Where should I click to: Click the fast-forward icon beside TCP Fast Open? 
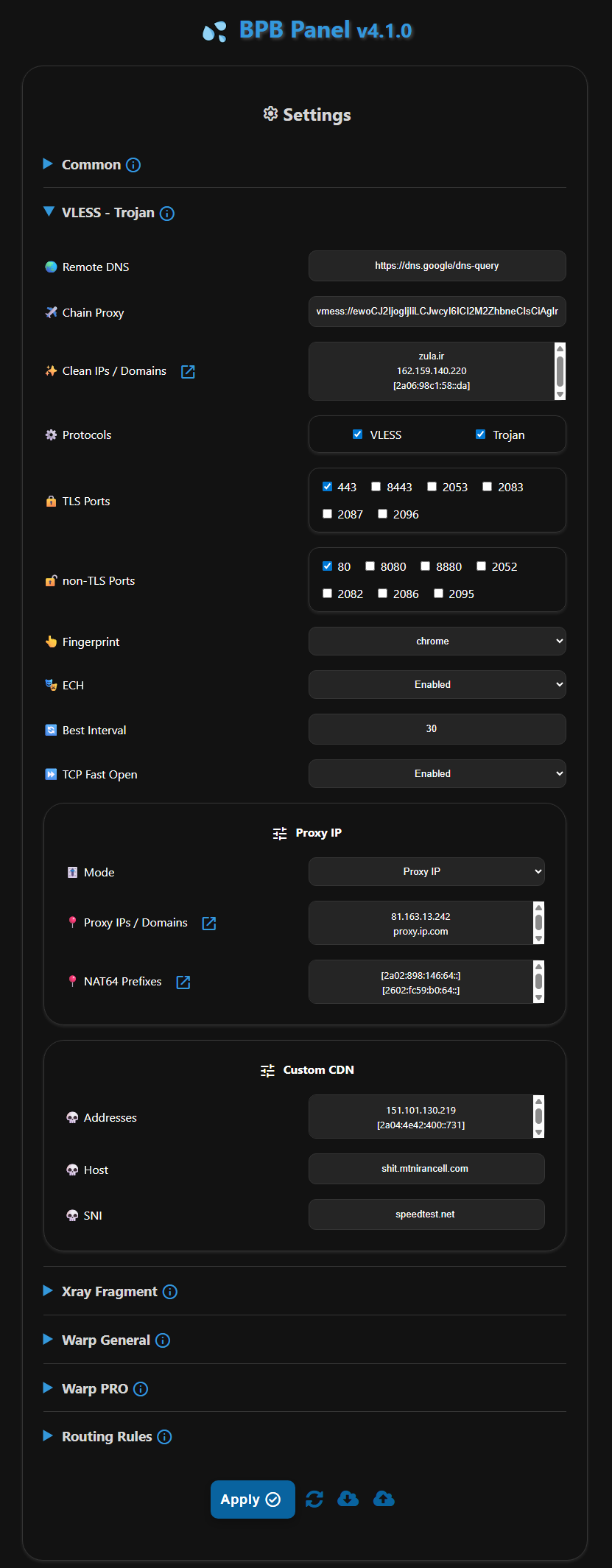click(51, 774)
